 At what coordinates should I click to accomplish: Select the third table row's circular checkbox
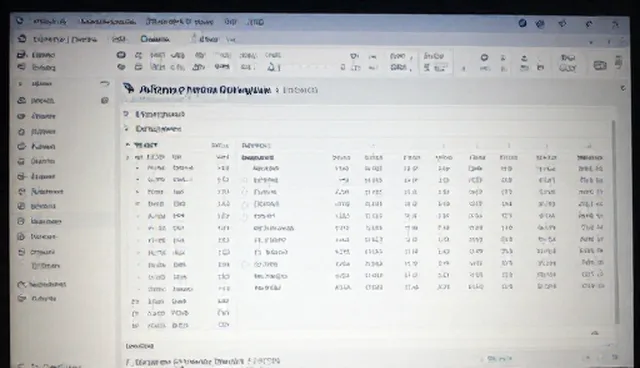pyautogui.click(x=244, y=192)
